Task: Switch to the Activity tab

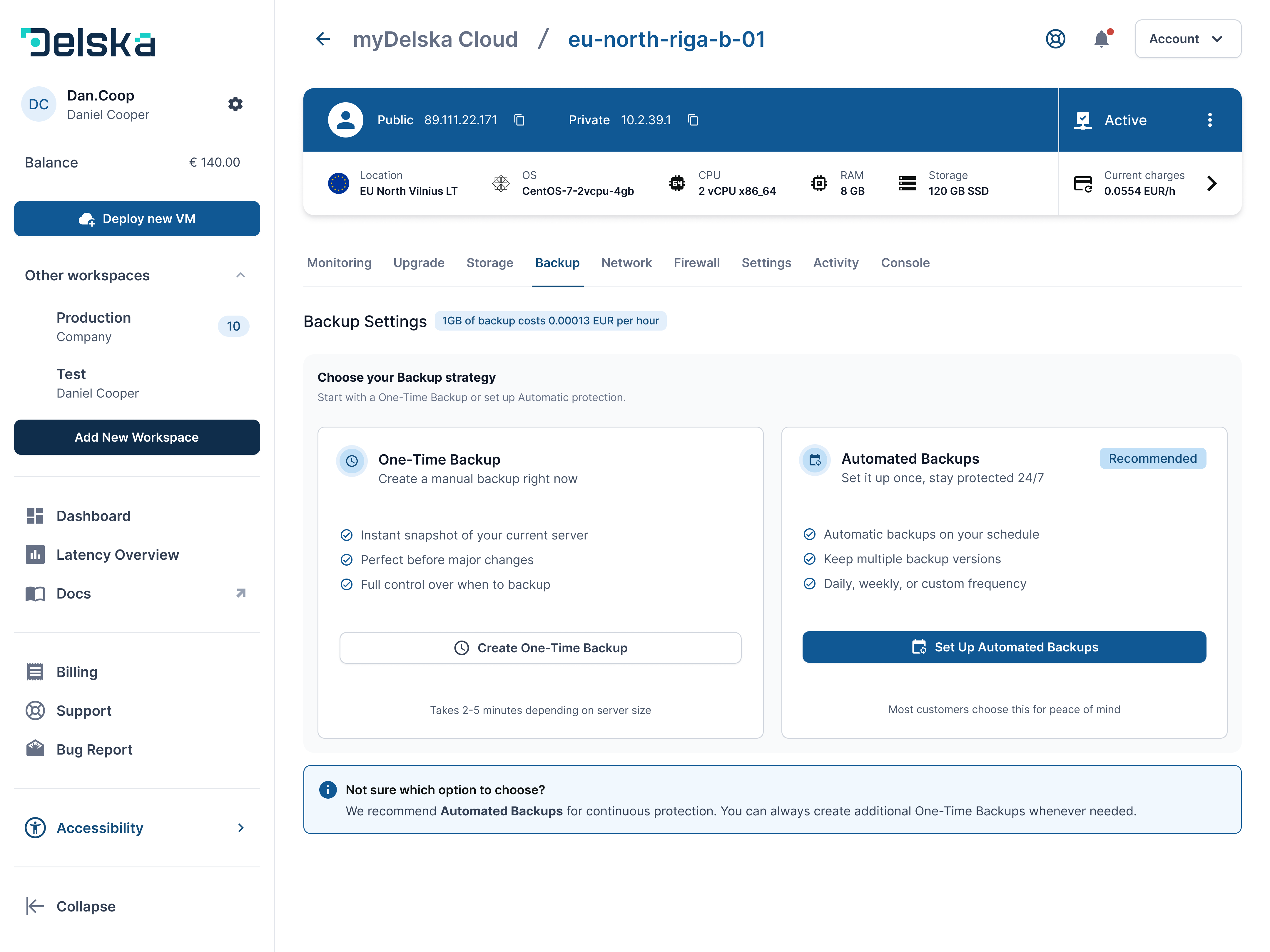Action: 835,263
